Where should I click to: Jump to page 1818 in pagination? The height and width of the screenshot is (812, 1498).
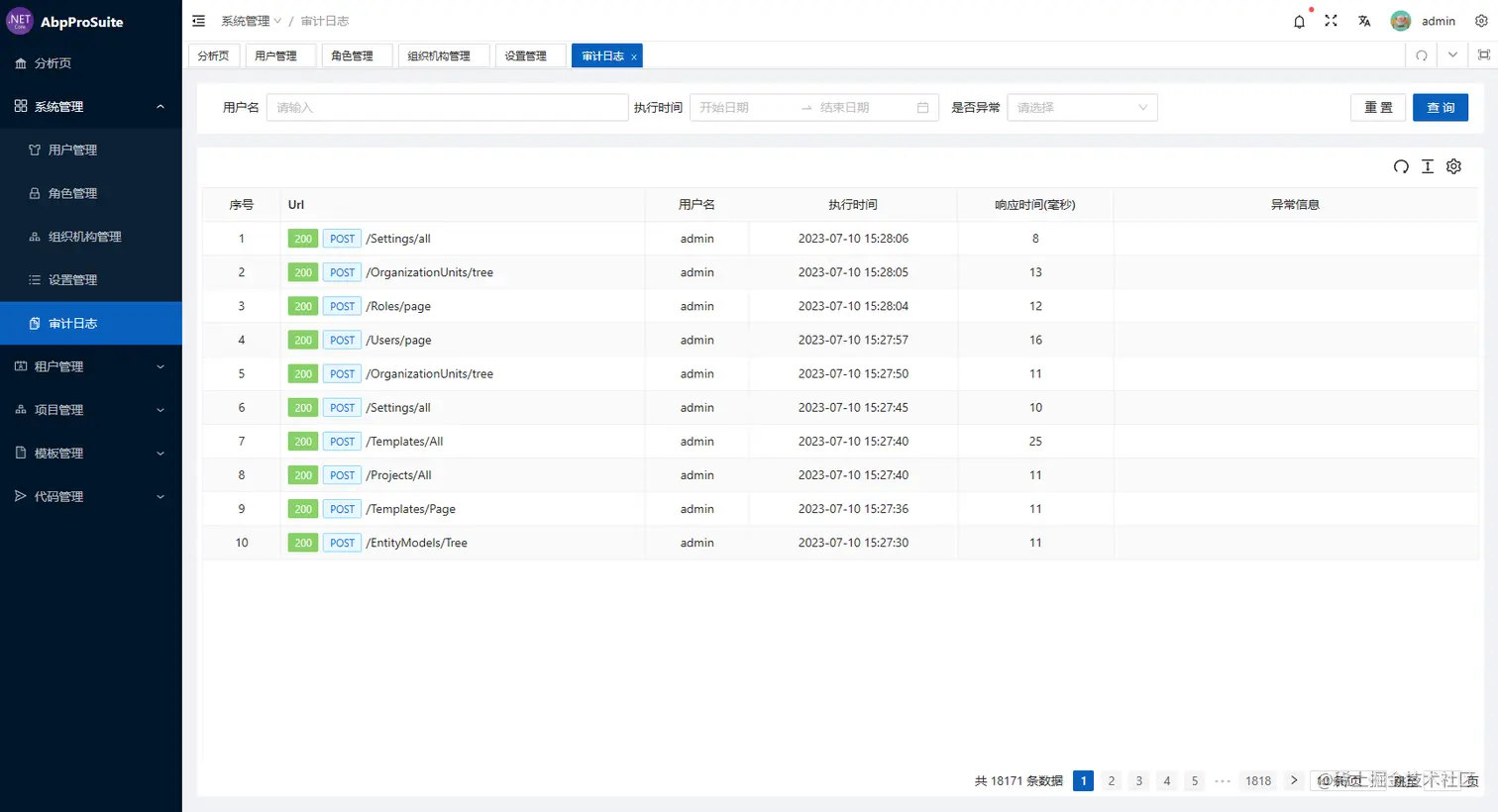click(1257, 780)
